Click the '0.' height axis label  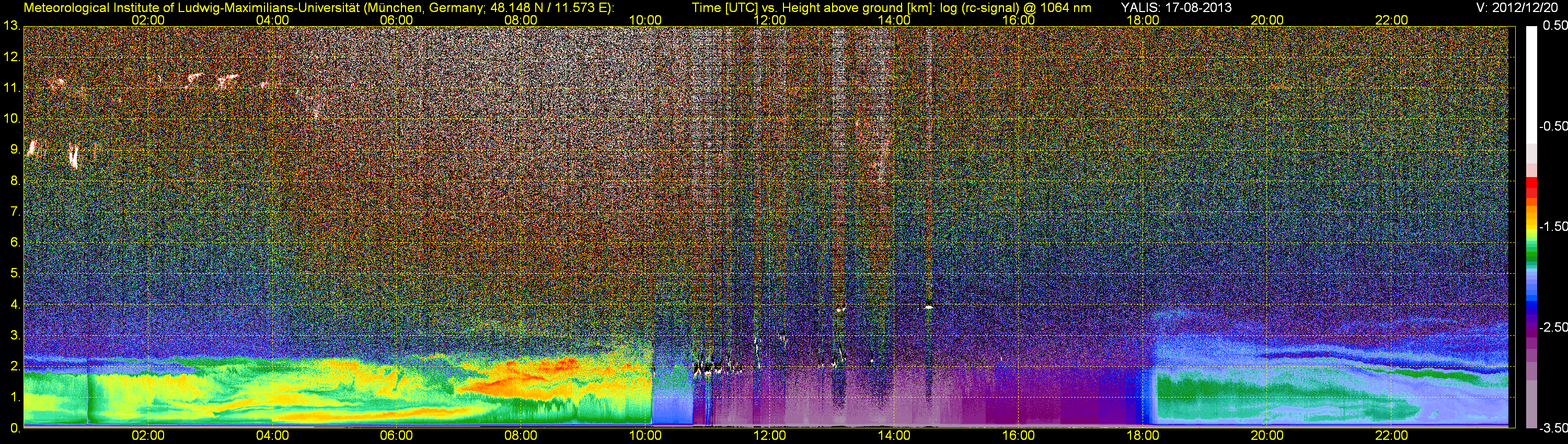(x=15, y=428)
